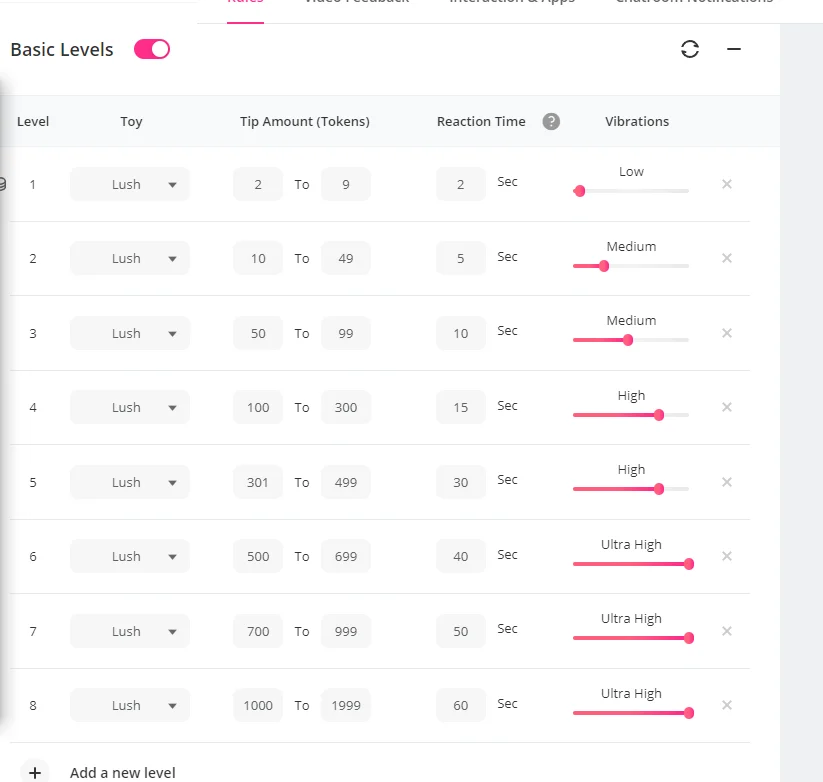Click the Tip Amount (Tokens) column header
Screen dimensions: 823x782
click(x=305, y=121)
